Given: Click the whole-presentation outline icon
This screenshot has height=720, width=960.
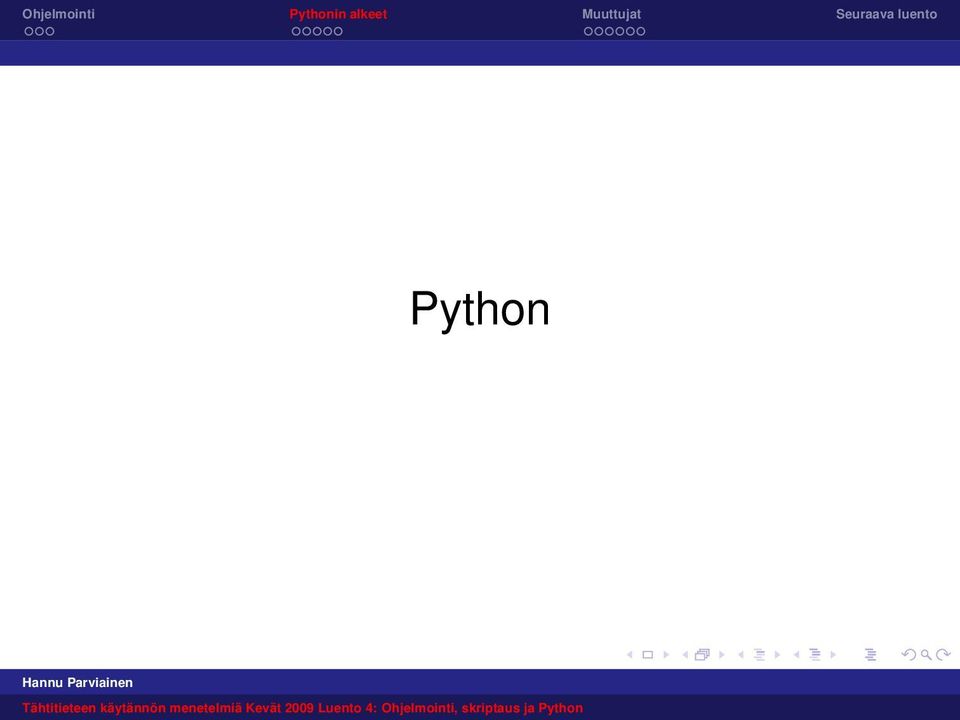Looking at the screenshot, I should click(871, 655).
